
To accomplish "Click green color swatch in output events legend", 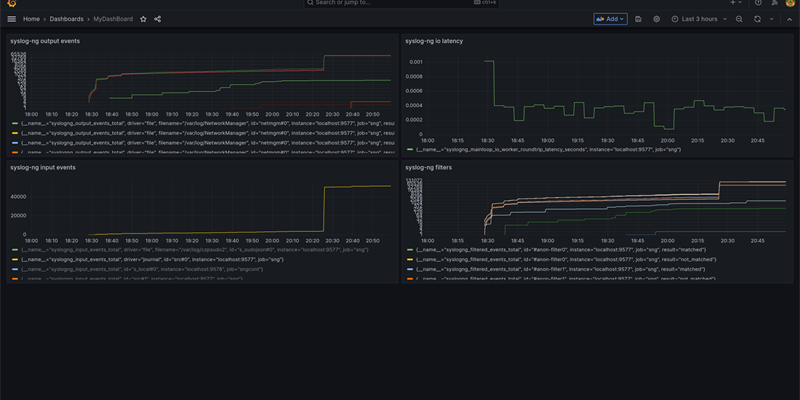I will pos(15,123).
